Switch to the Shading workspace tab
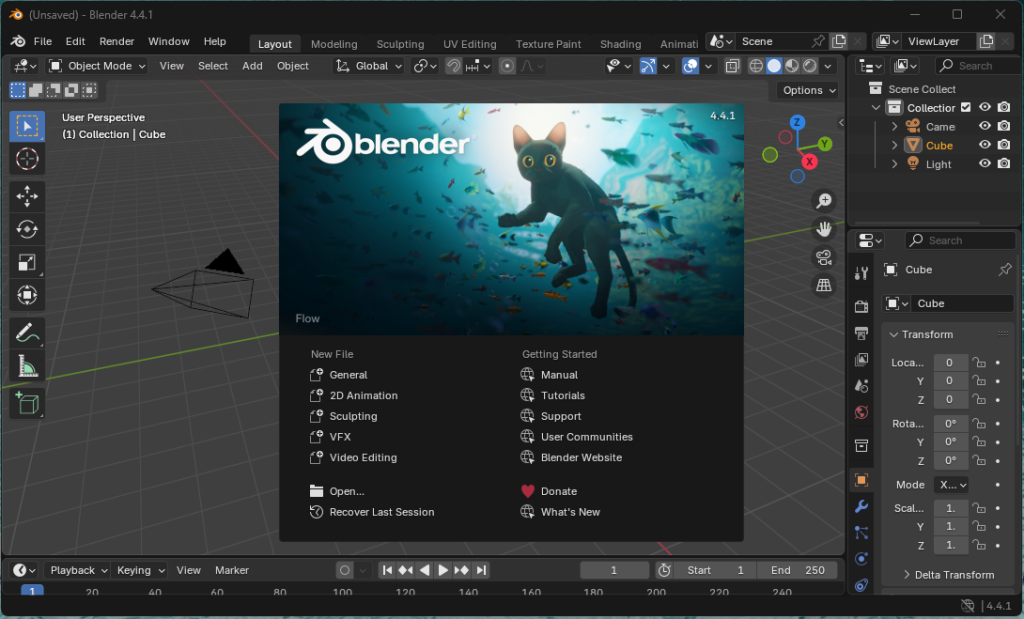The image size is (1024, 619). [620, 44]
